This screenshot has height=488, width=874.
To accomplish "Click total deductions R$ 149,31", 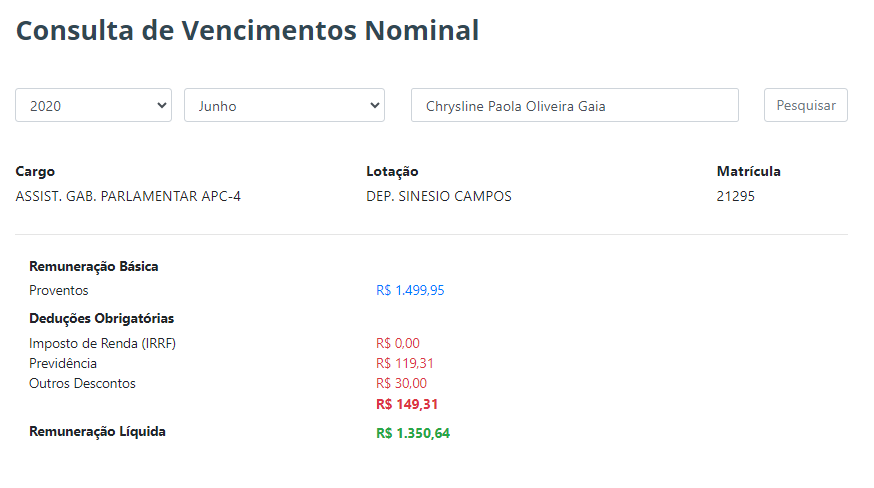I will click(407, 404).
